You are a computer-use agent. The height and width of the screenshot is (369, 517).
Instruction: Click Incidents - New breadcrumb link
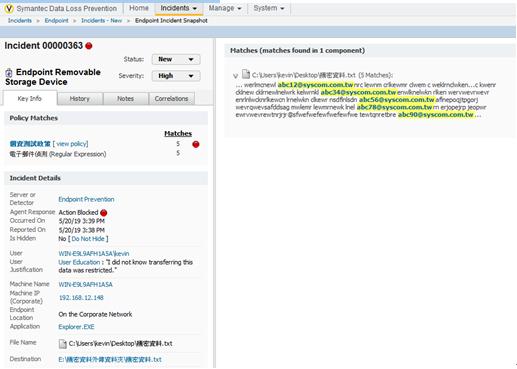[101, 21]
